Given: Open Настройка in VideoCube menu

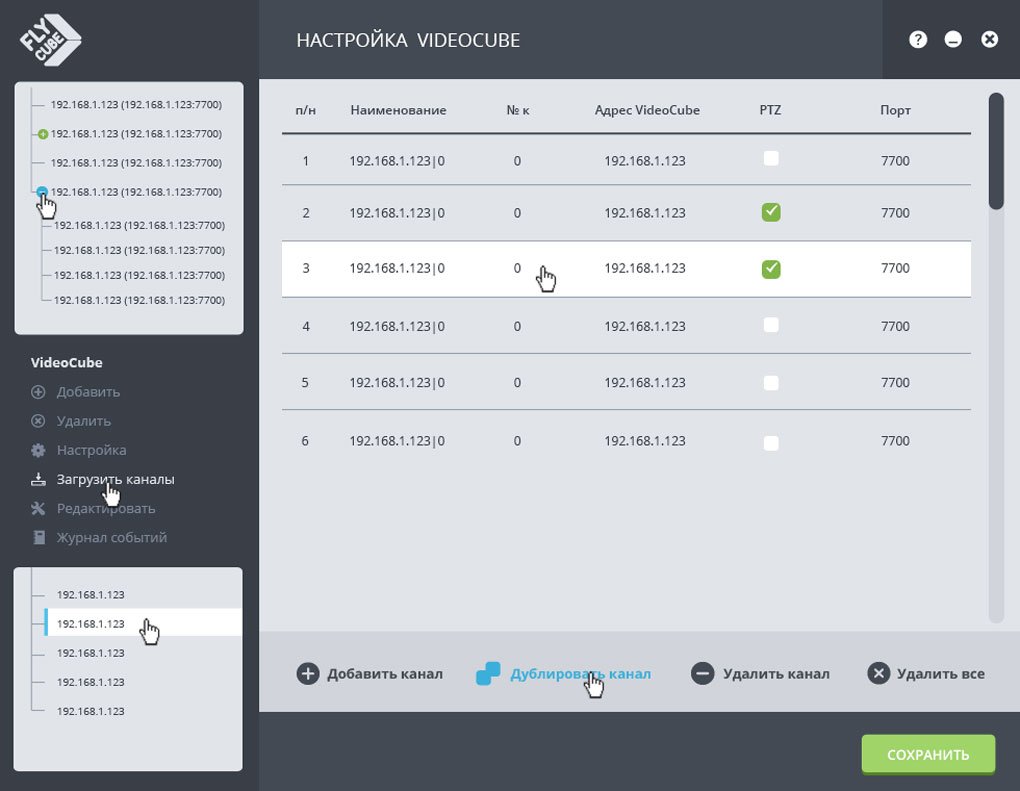Looking at the screenshot, I should 91,450.
